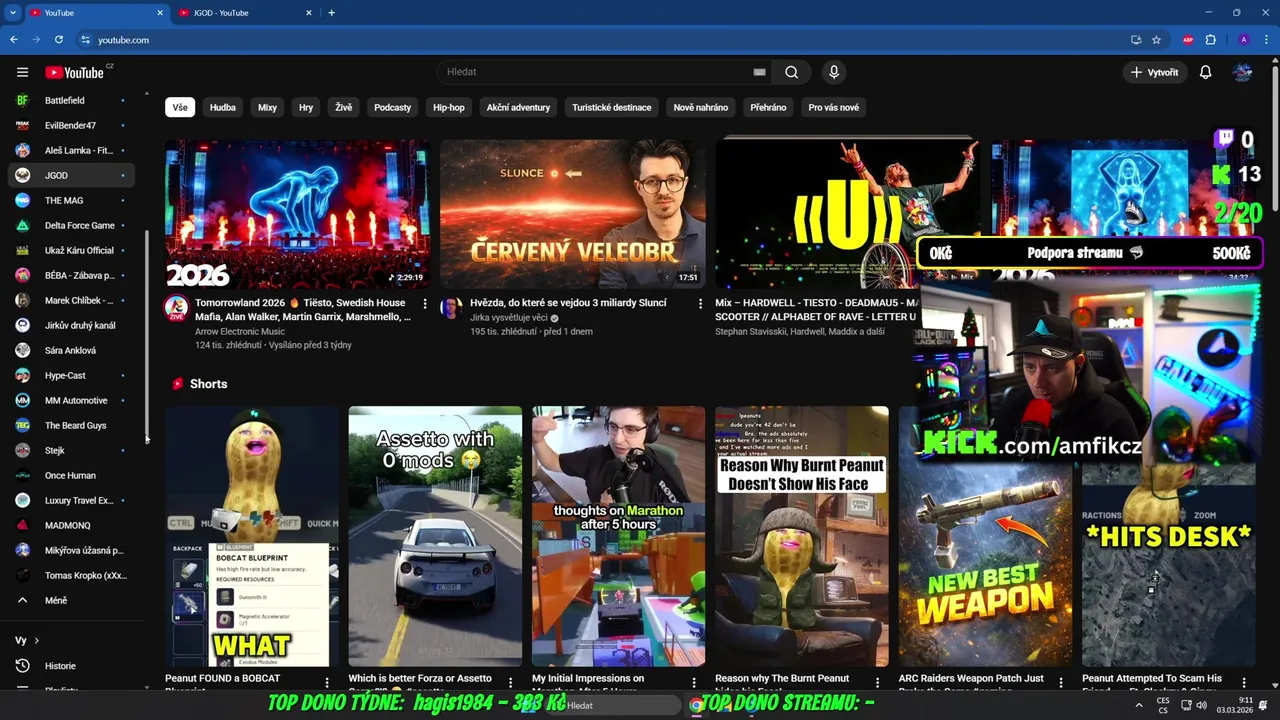Open Historie in sidebar
1280x720 pixels.
(x=70, y=666)
